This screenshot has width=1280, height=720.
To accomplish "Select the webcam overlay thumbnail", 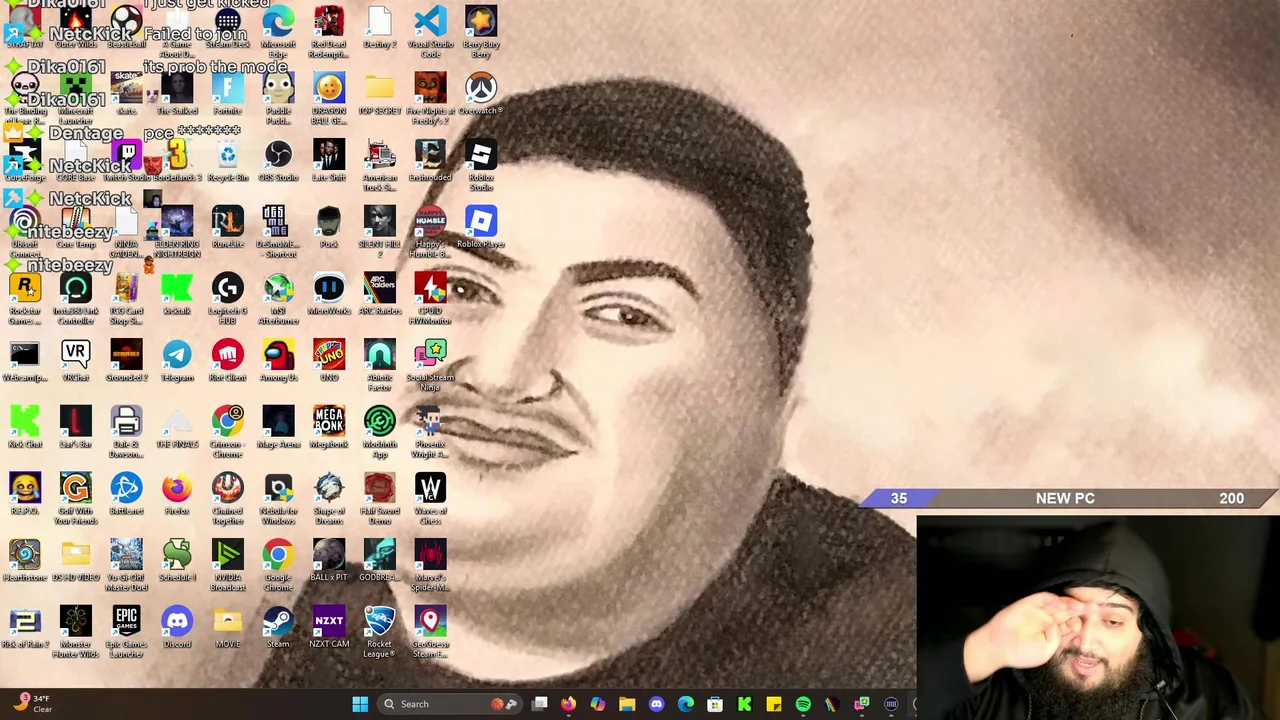I will (1098, 617).
